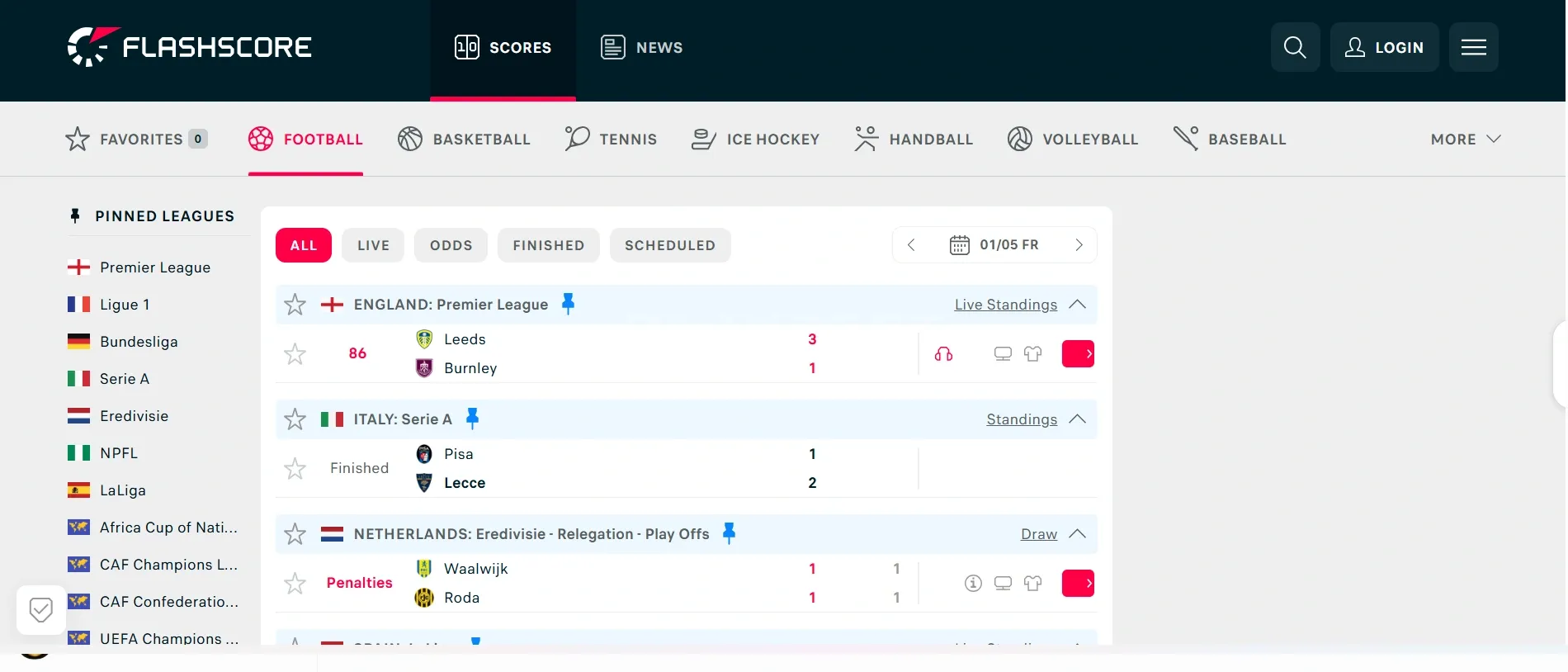
Task: Select the LIVE matches filter
Action: tap(373, 245)
